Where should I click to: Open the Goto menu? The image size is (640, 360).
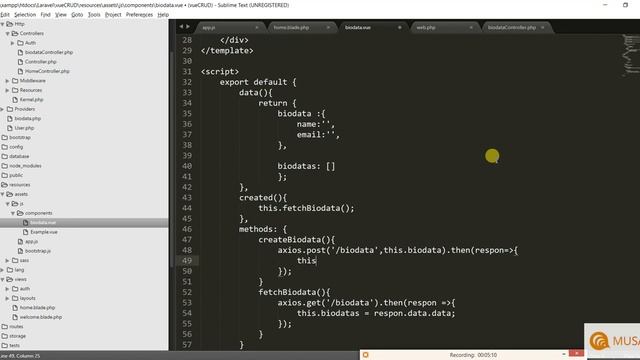tap(77, 15)
